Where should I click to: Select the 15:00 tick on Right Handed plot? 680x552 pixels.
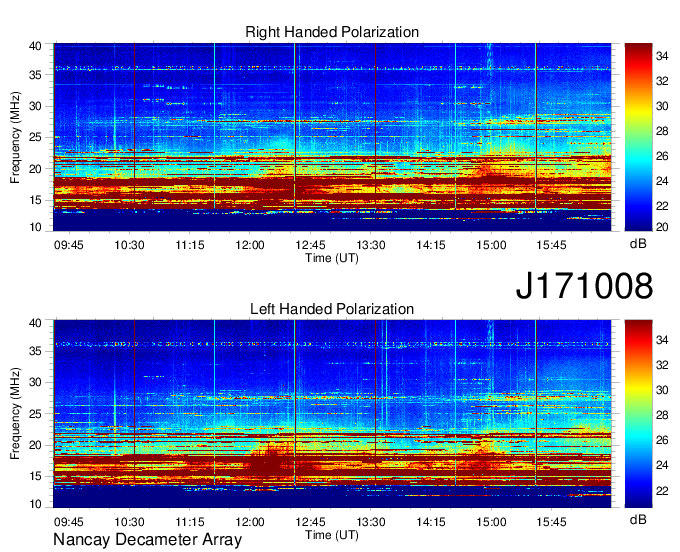pyautogui.click(x=491, y=245)
